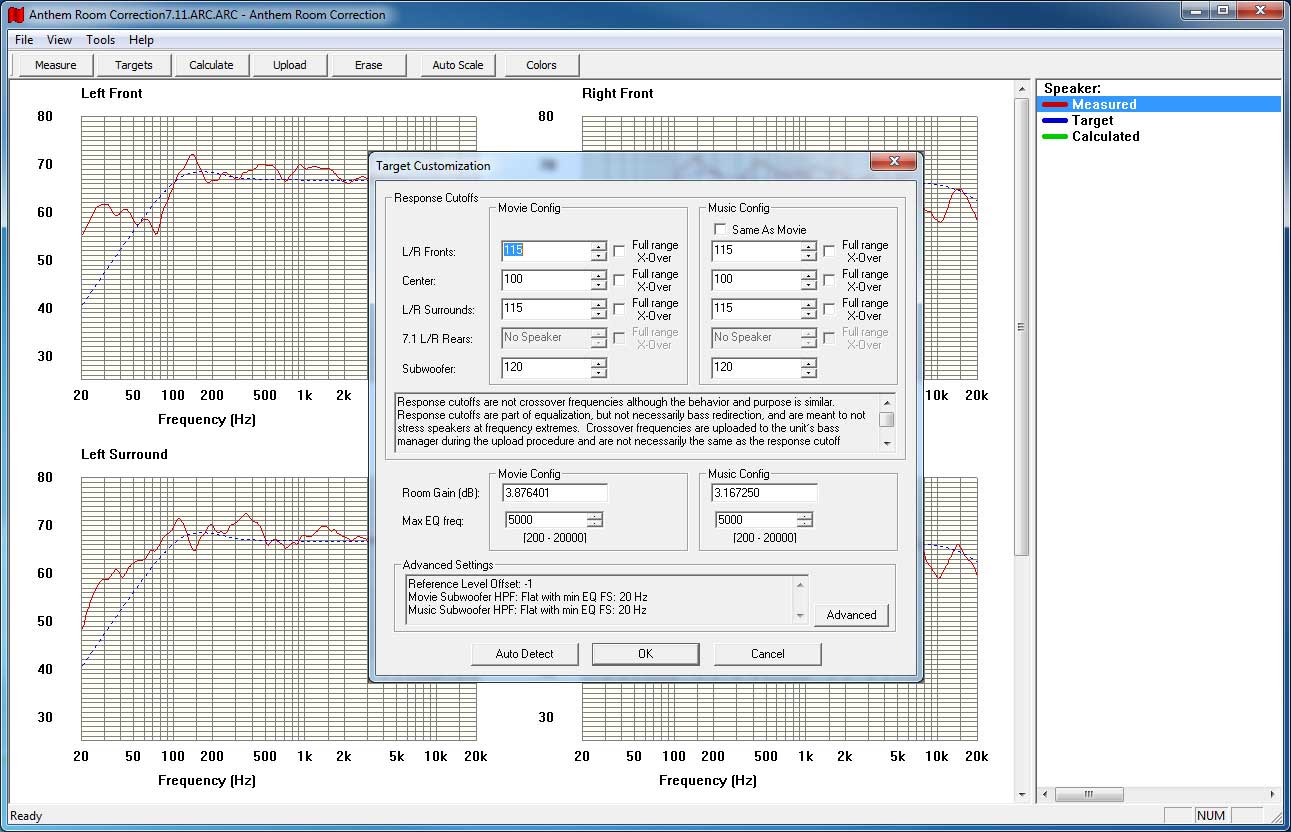Open the File menu
Screen dimensions: 1291x832
click(24, 40)
